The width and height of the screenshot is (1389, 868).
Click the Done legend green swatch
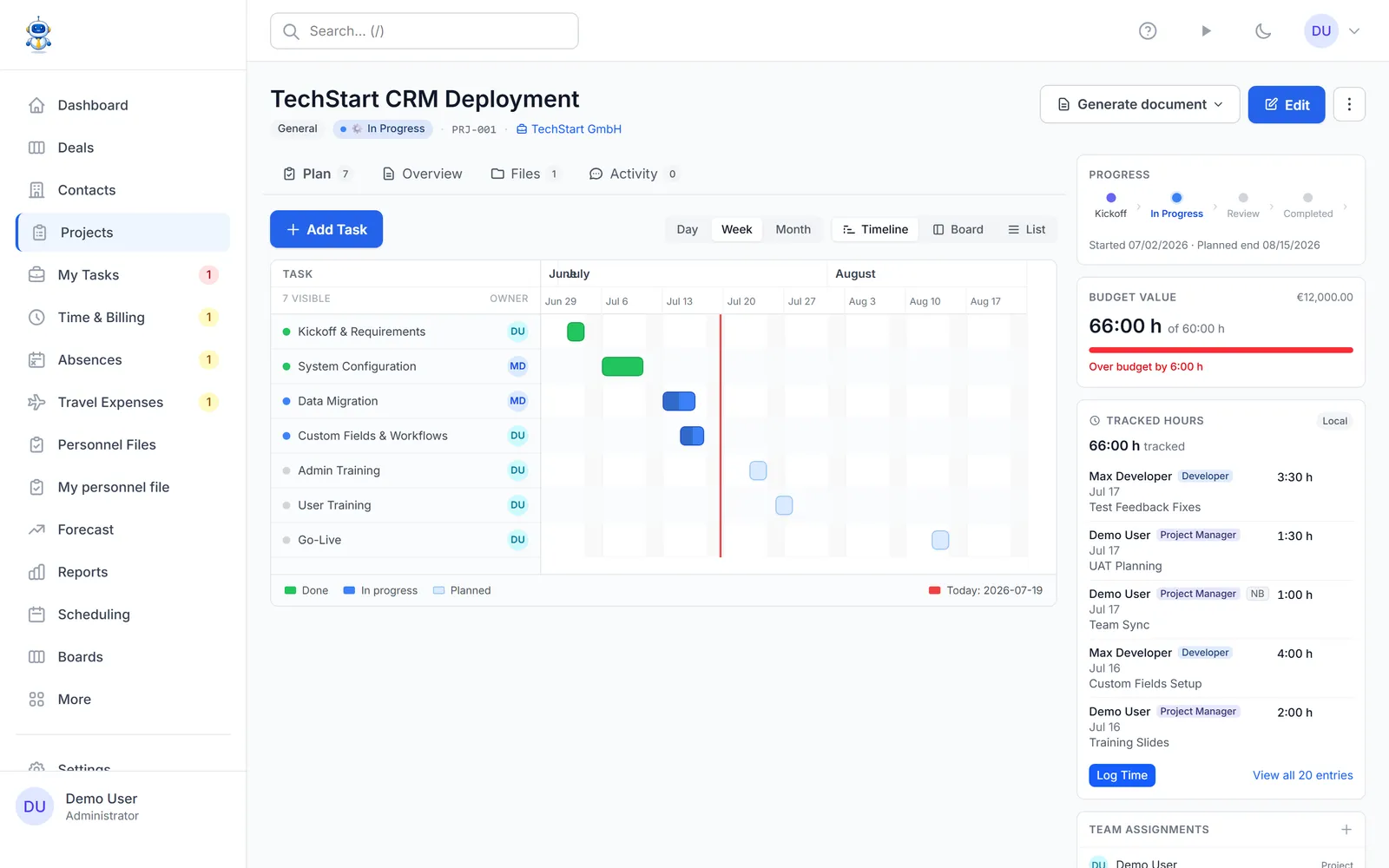[291, 590]
